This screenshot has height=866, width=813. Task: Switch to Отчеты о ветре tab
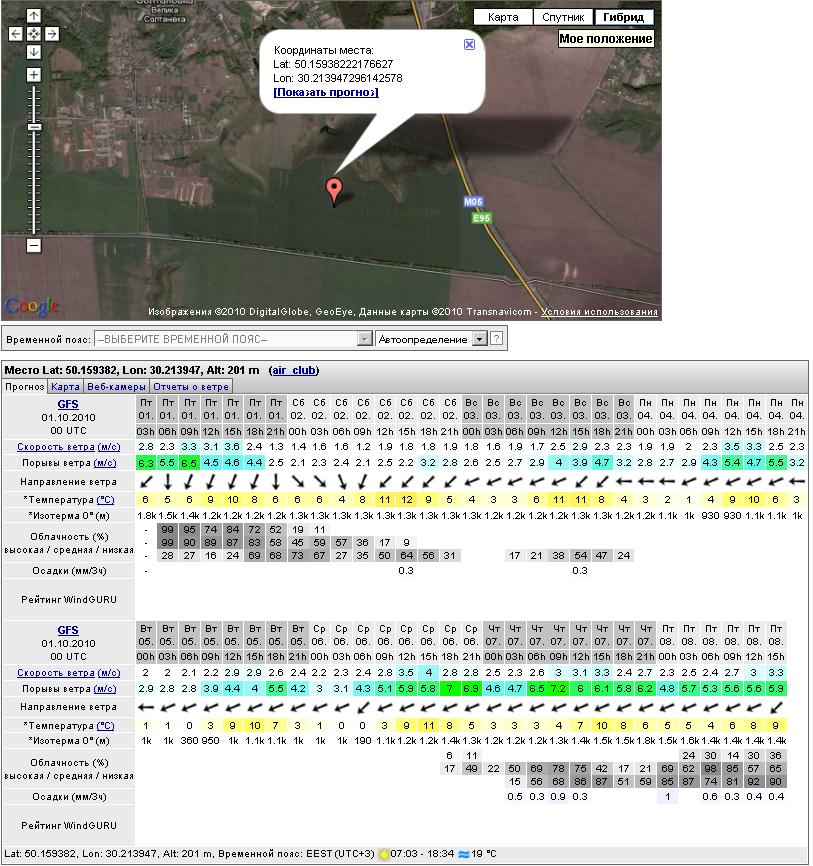tap(190, 386)
